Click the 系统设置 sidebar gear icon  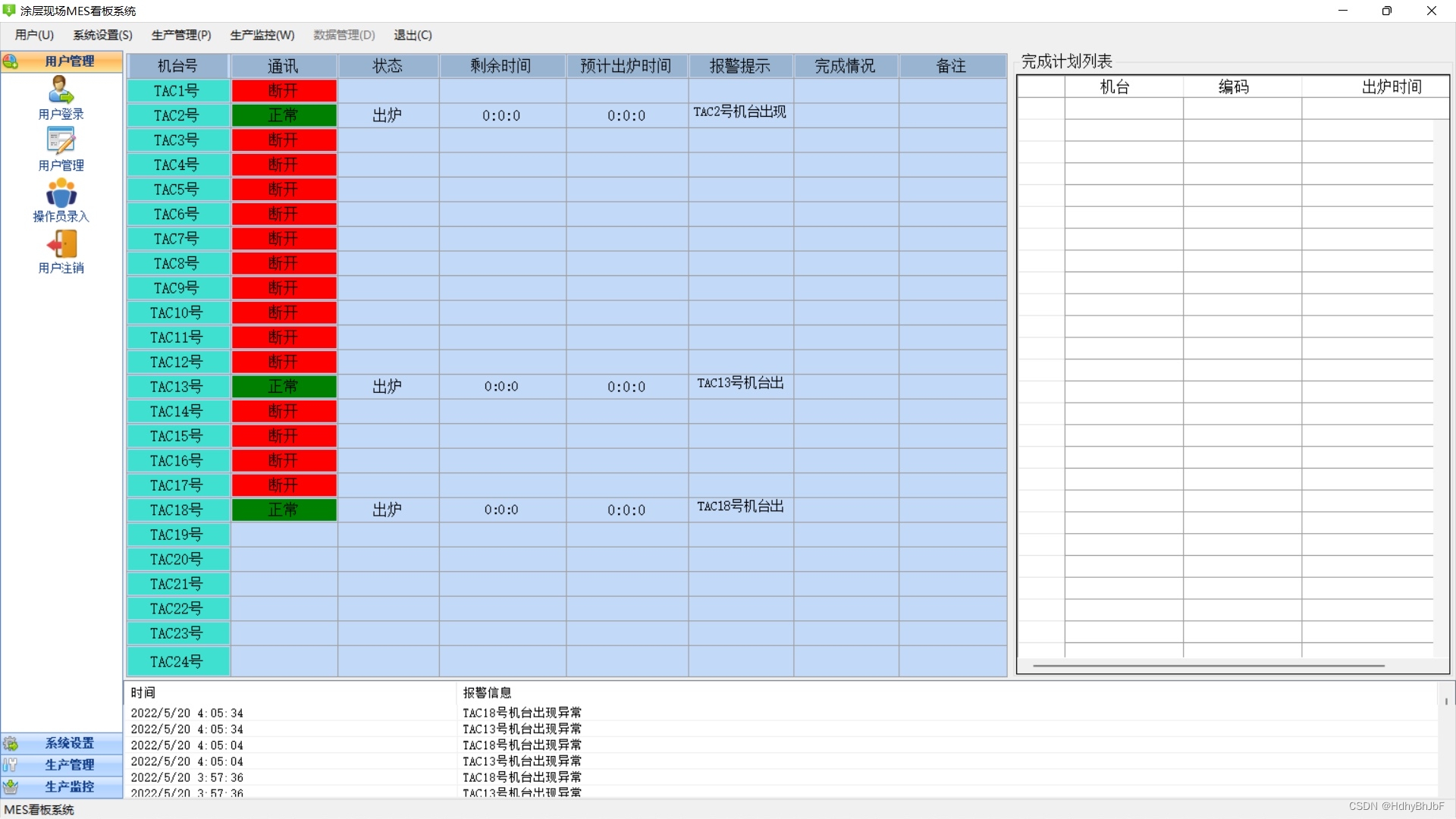coord(11,743)
